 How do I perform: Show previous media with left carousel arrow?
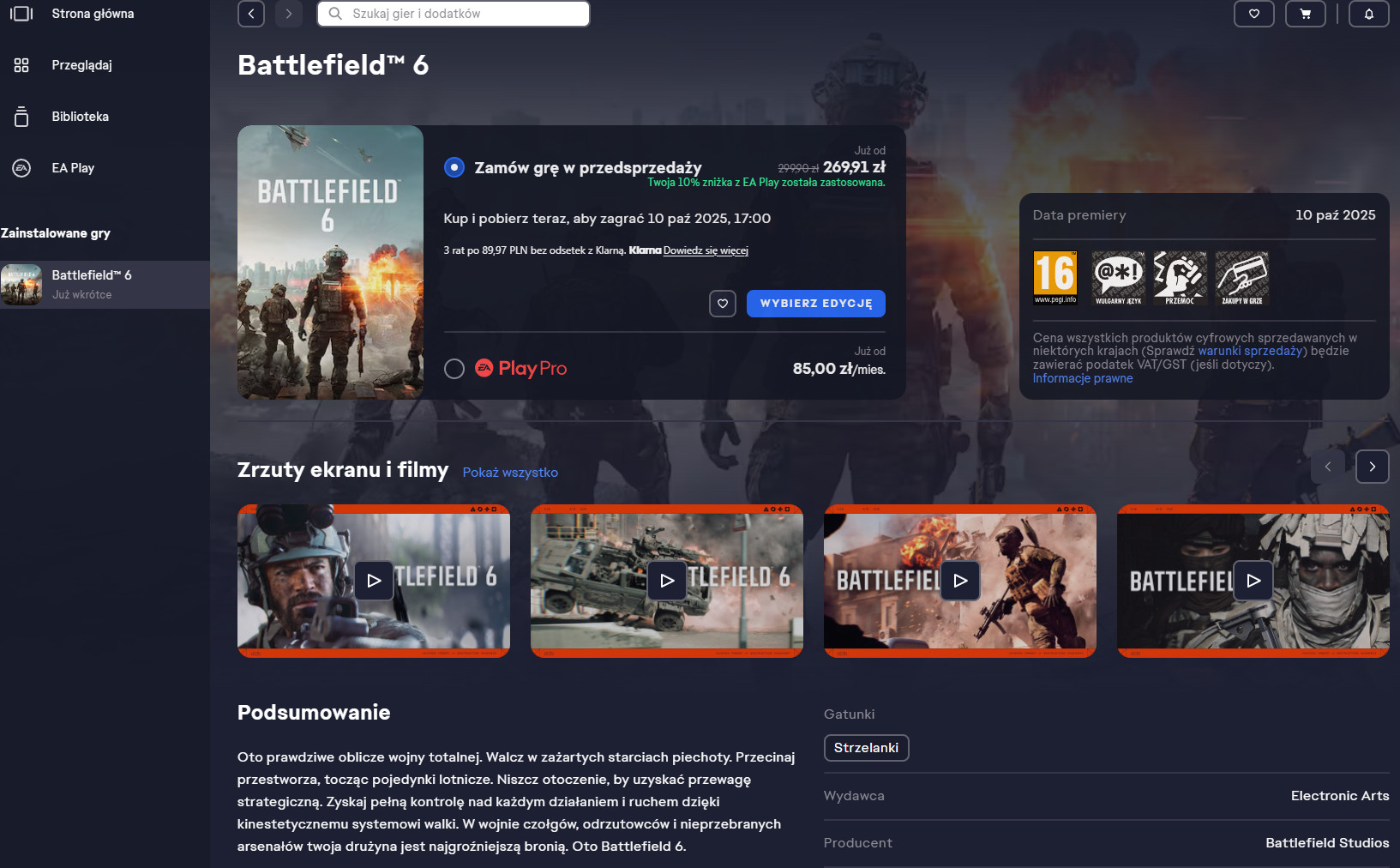coord(1328,467)
